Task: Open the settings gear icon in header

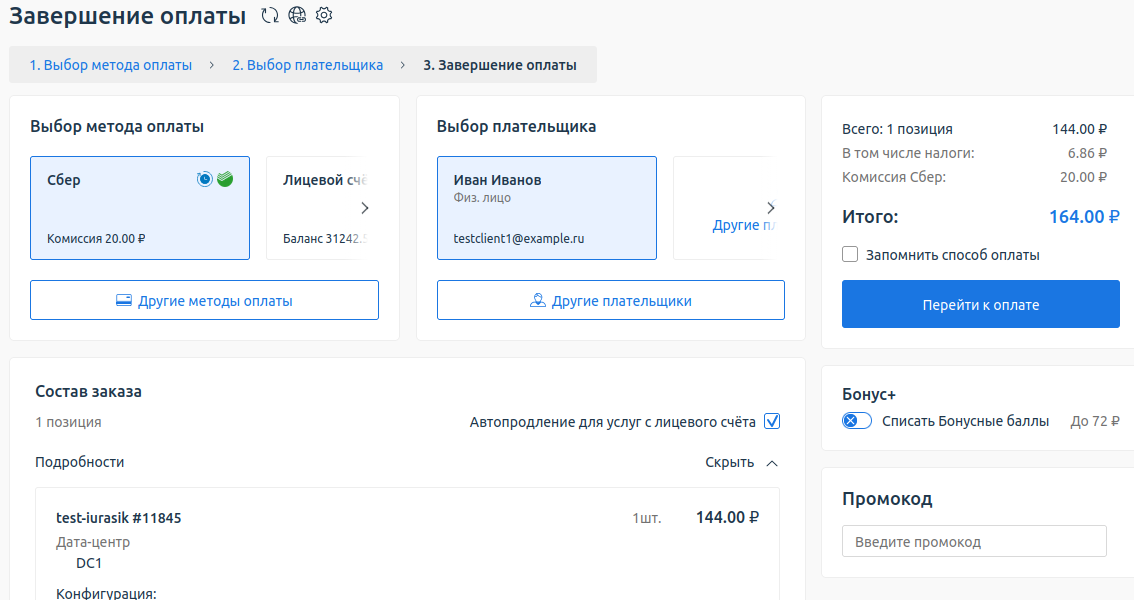Action: pyautogui.click(x=323, y=15)
